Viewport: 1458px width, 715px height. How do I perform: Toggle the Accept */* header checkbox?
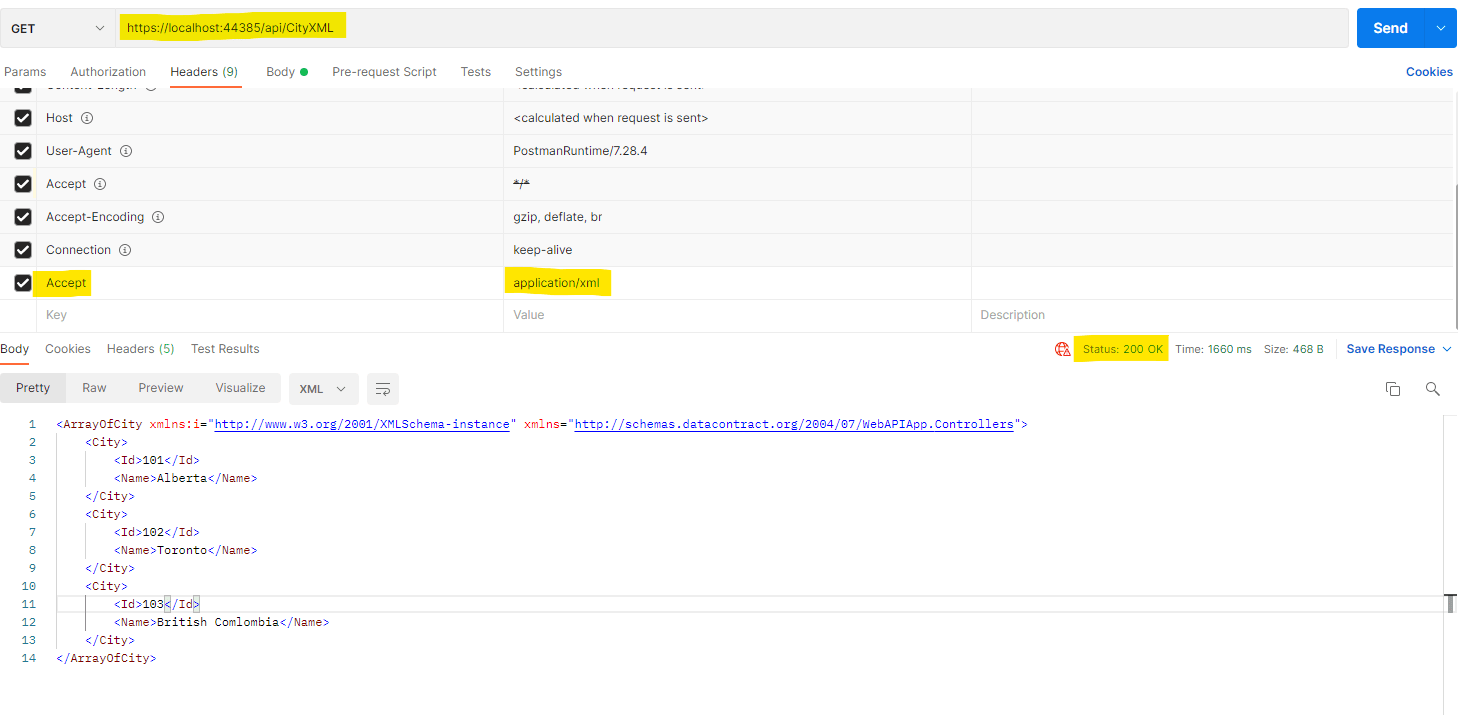pos(23,184)
